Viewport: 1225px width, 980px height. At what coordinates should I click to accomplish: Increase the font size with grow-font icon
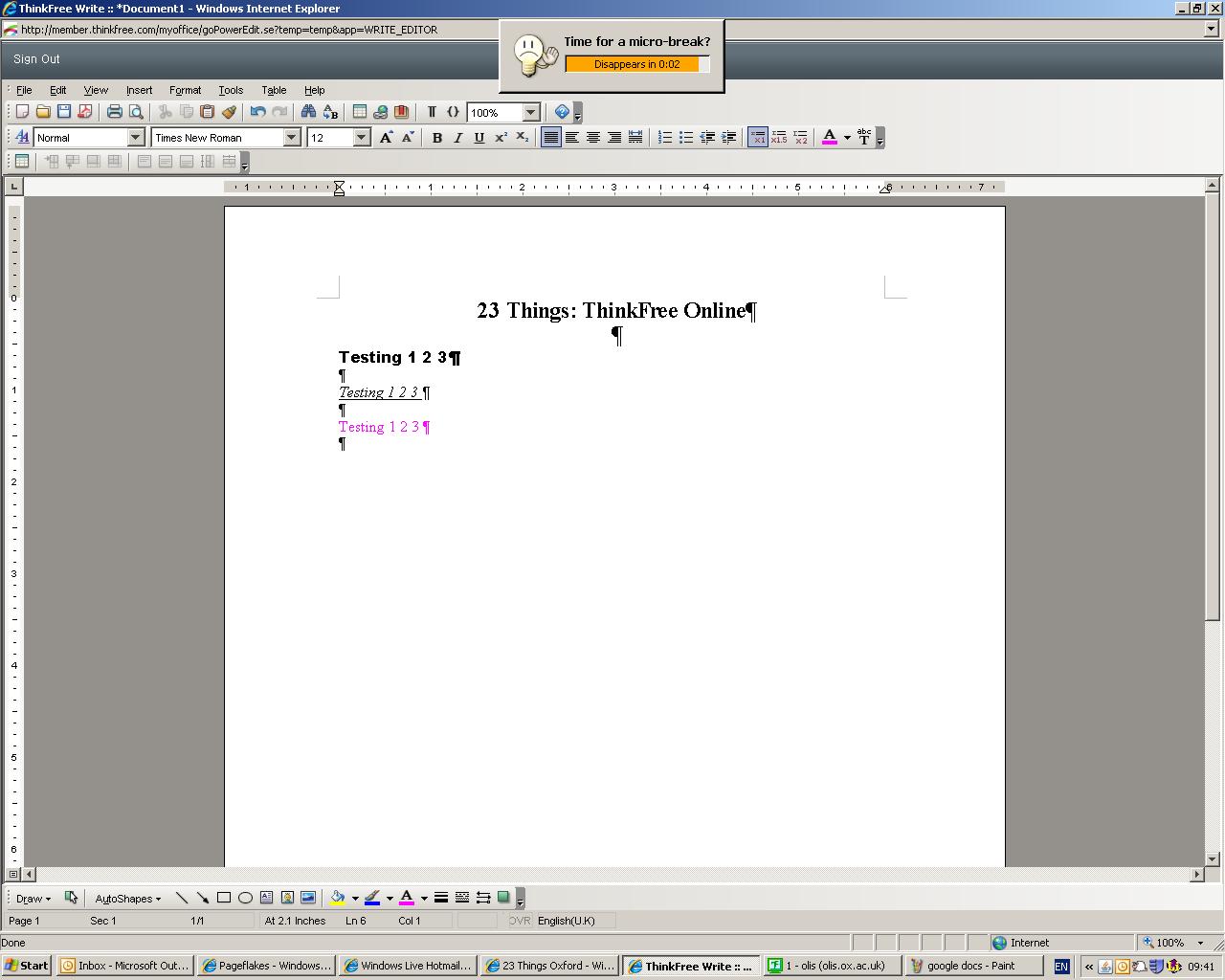point(386,138)
